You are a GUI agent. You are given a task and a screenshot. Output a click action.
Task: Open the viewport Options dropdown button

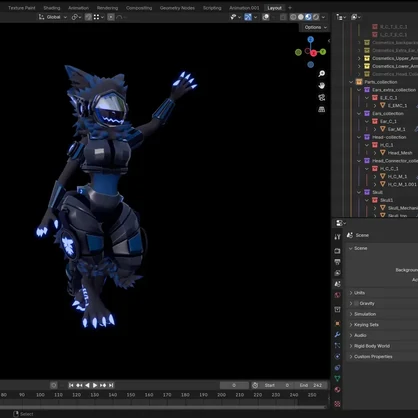[x=315, y=27]
